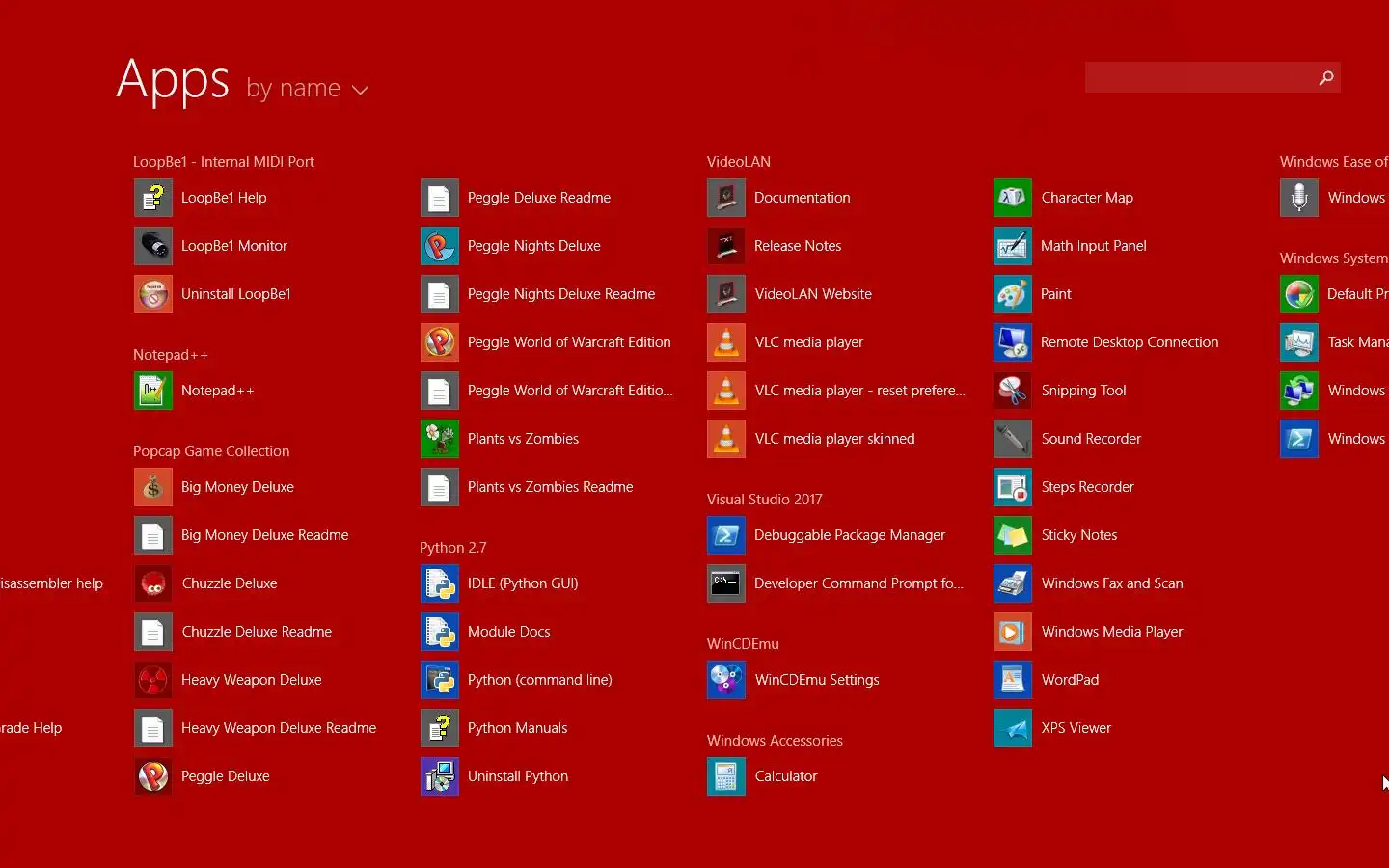This screenshot has height=868, width=1389.
Task: Open Steps Recorder icon
Action: [x=1012, y=487]
